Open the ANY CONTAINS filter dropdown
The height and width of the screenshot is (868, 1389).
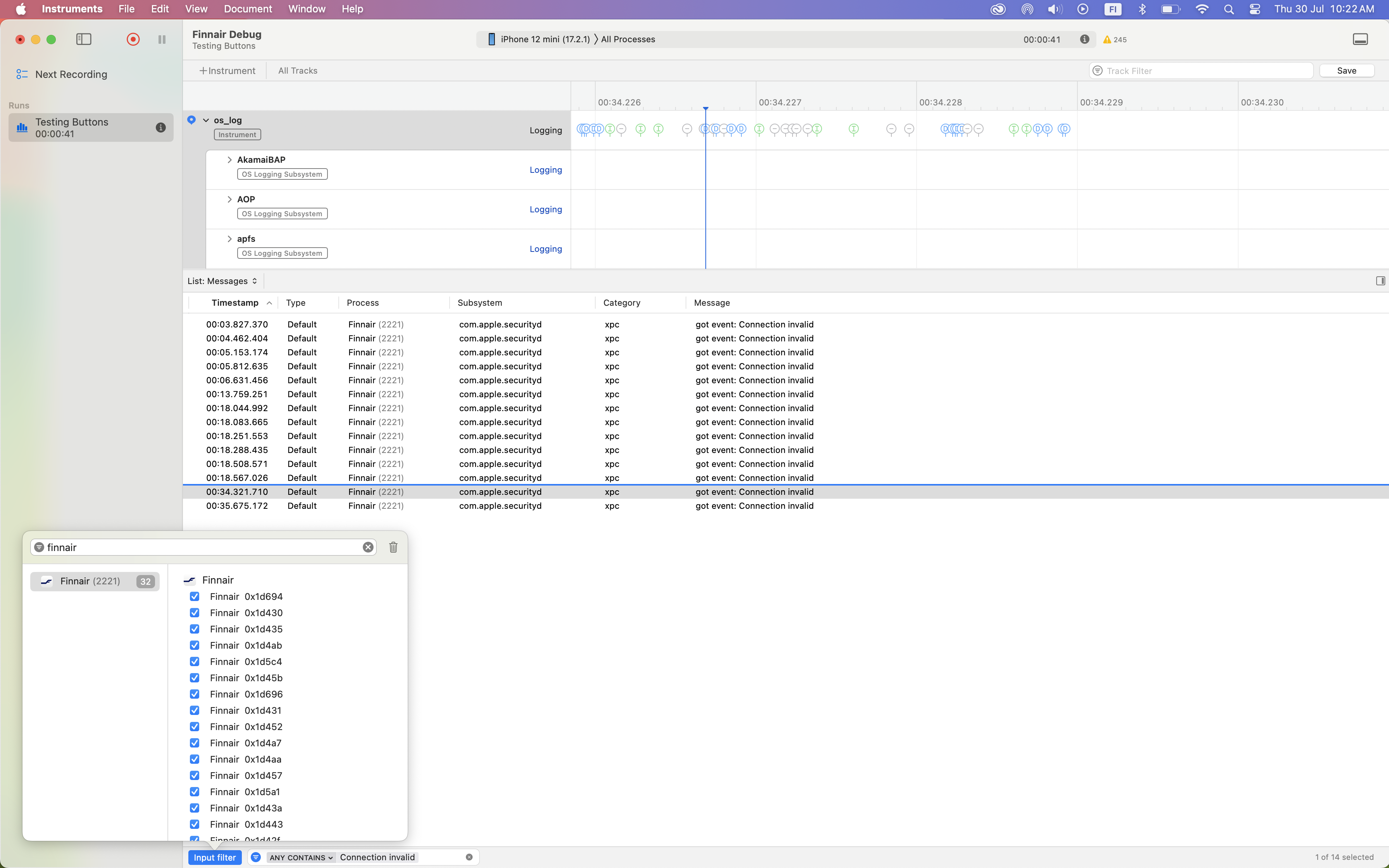tap(301, 857)
